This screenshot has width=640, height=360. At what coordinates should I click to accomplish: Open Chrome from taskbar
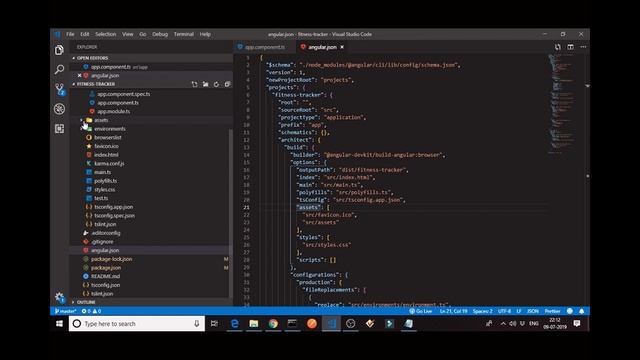[273, 324]
